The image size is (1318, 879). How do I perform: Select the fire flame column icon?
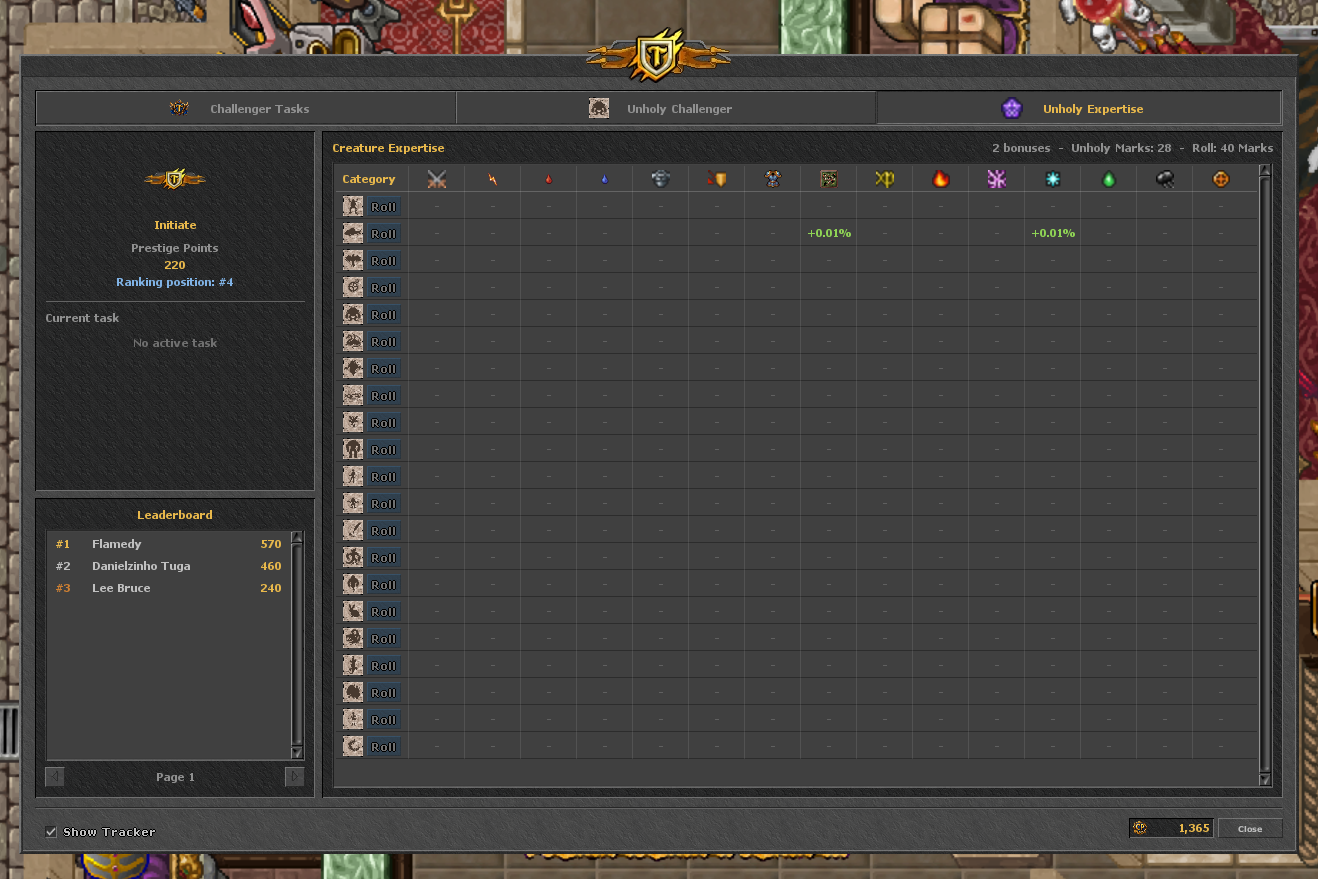940,179
